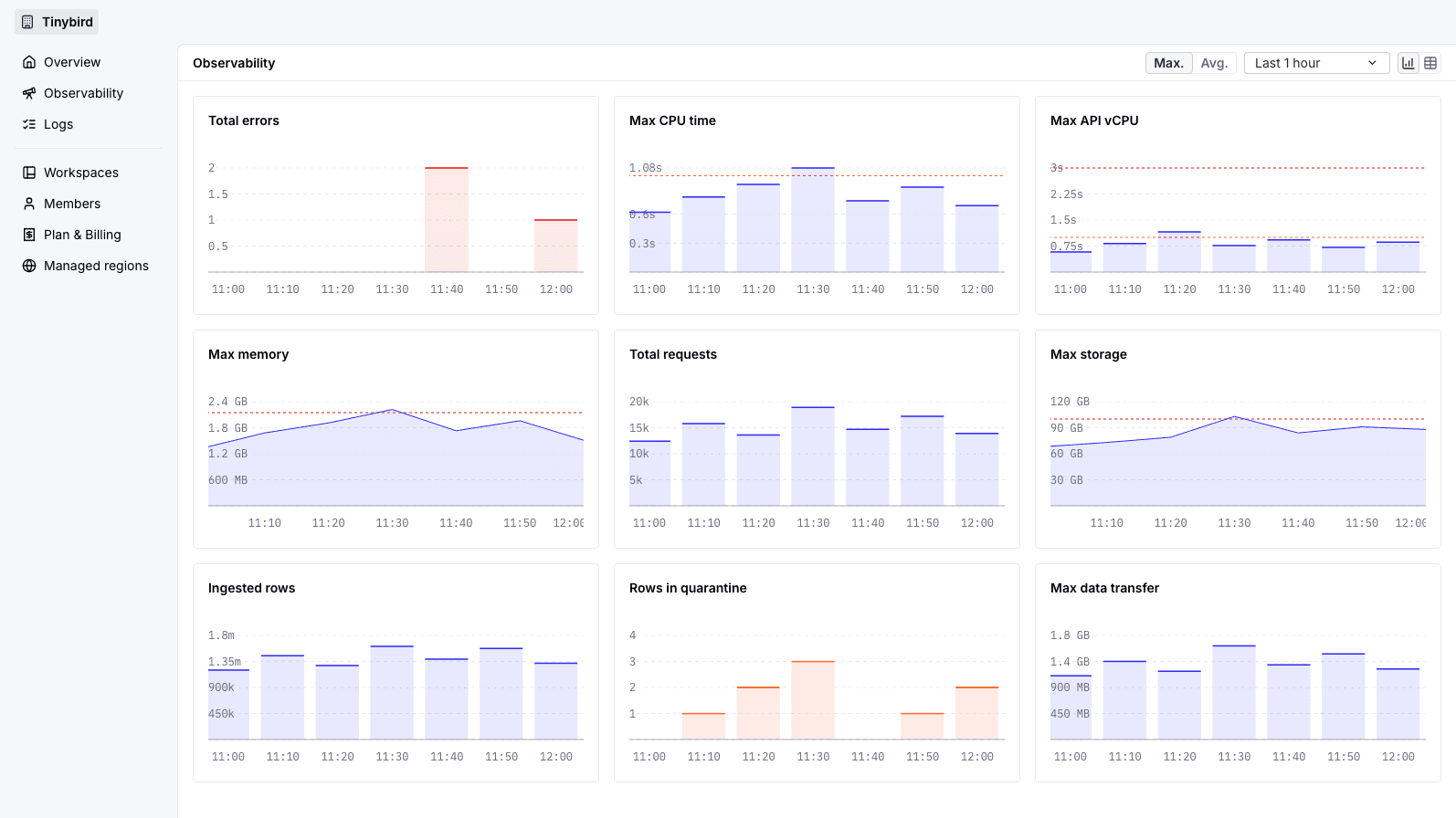Switch metrics to Avg. mode

click(1214, 63)
